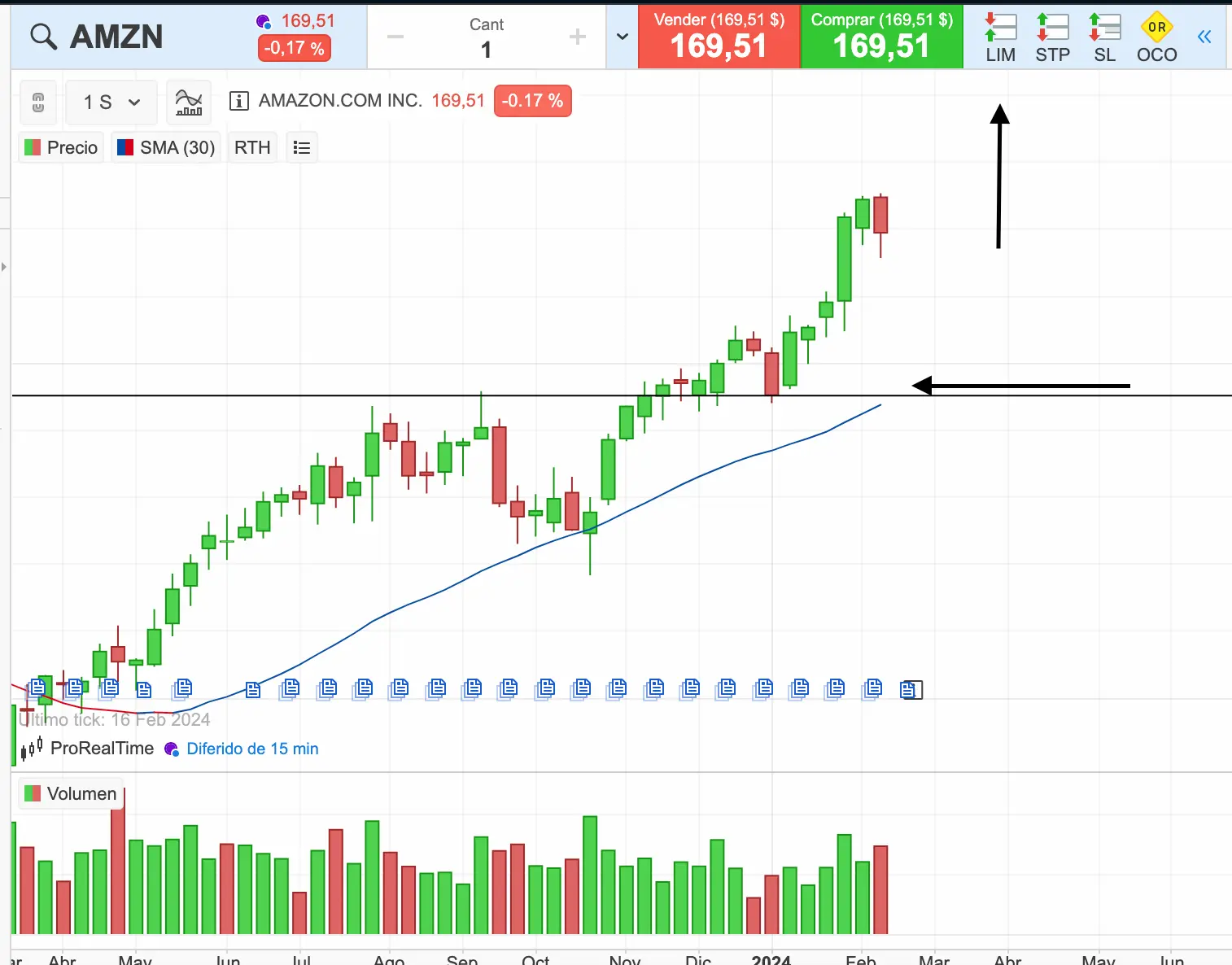1232x965 pixels.
Task: Open the indicators chart icon
Action: coord(189,102)
